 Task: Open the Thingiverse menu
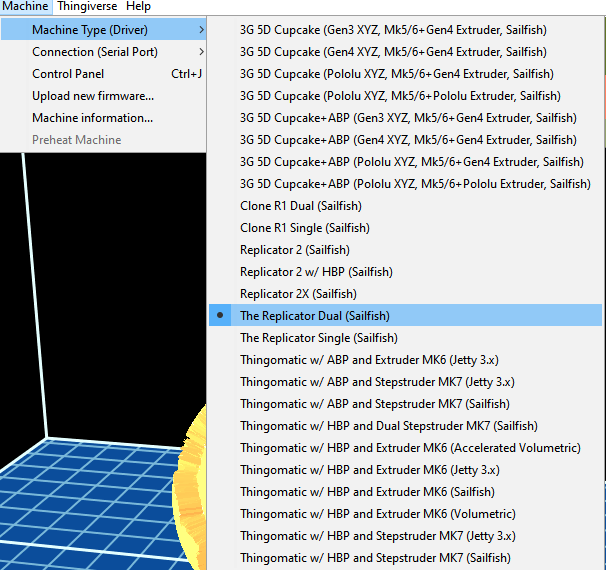coord(87,7)
